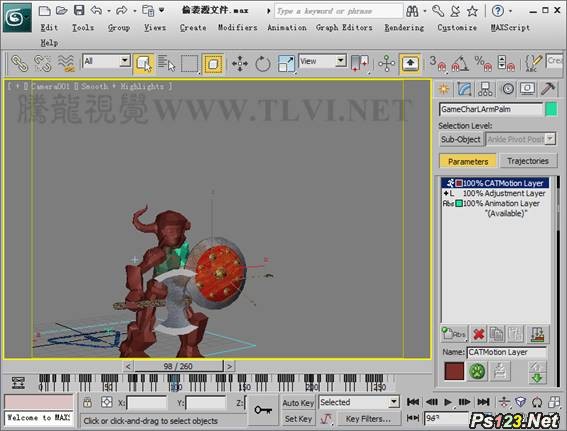Click the Parameters button
The image size is (567, 431).
point(468,161)
